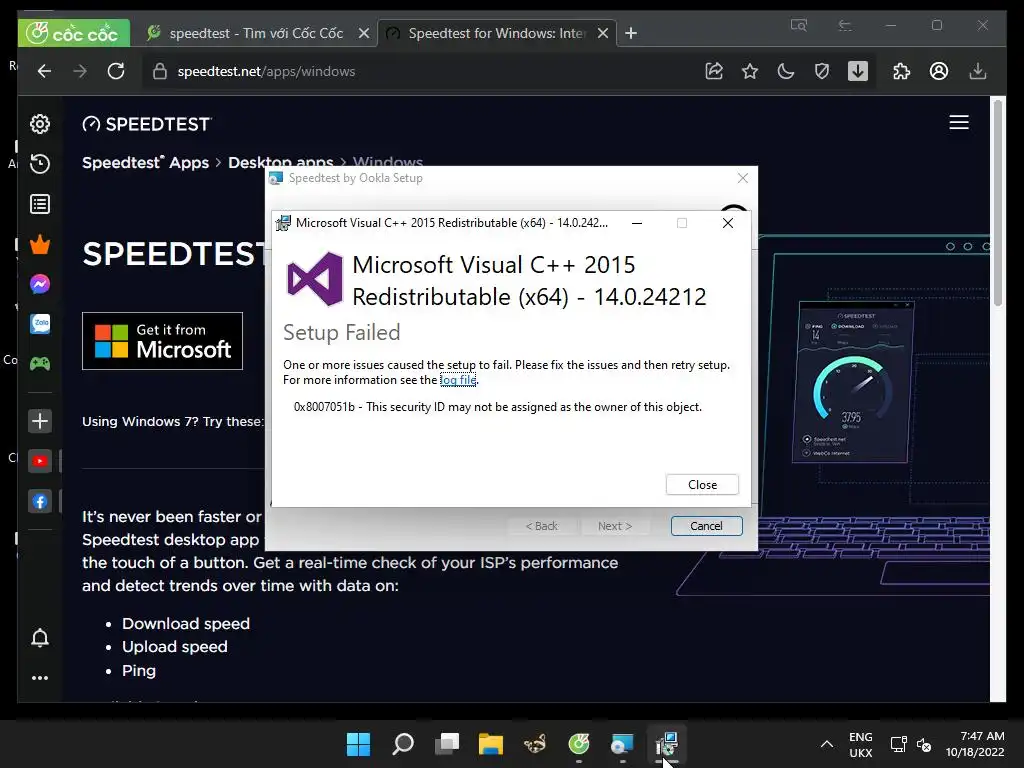The image size is (1024, 768).
Task: Open the shield ad-block icon
Action: (x=822, y=71)
